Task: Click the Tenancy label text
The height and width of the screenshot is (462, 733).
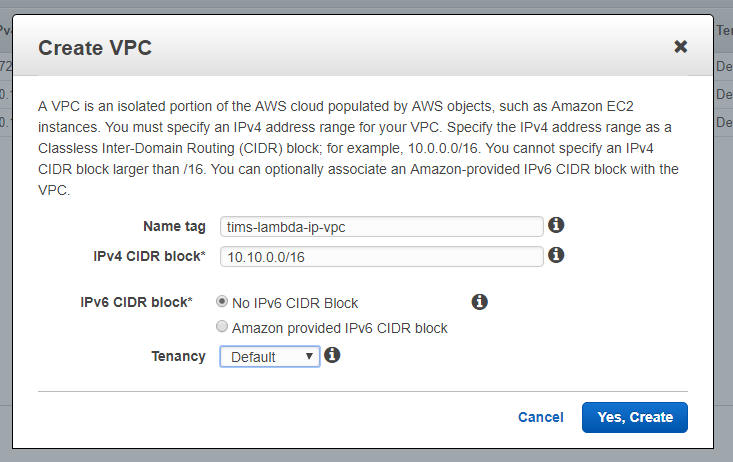Action: (x=178, y=356)
